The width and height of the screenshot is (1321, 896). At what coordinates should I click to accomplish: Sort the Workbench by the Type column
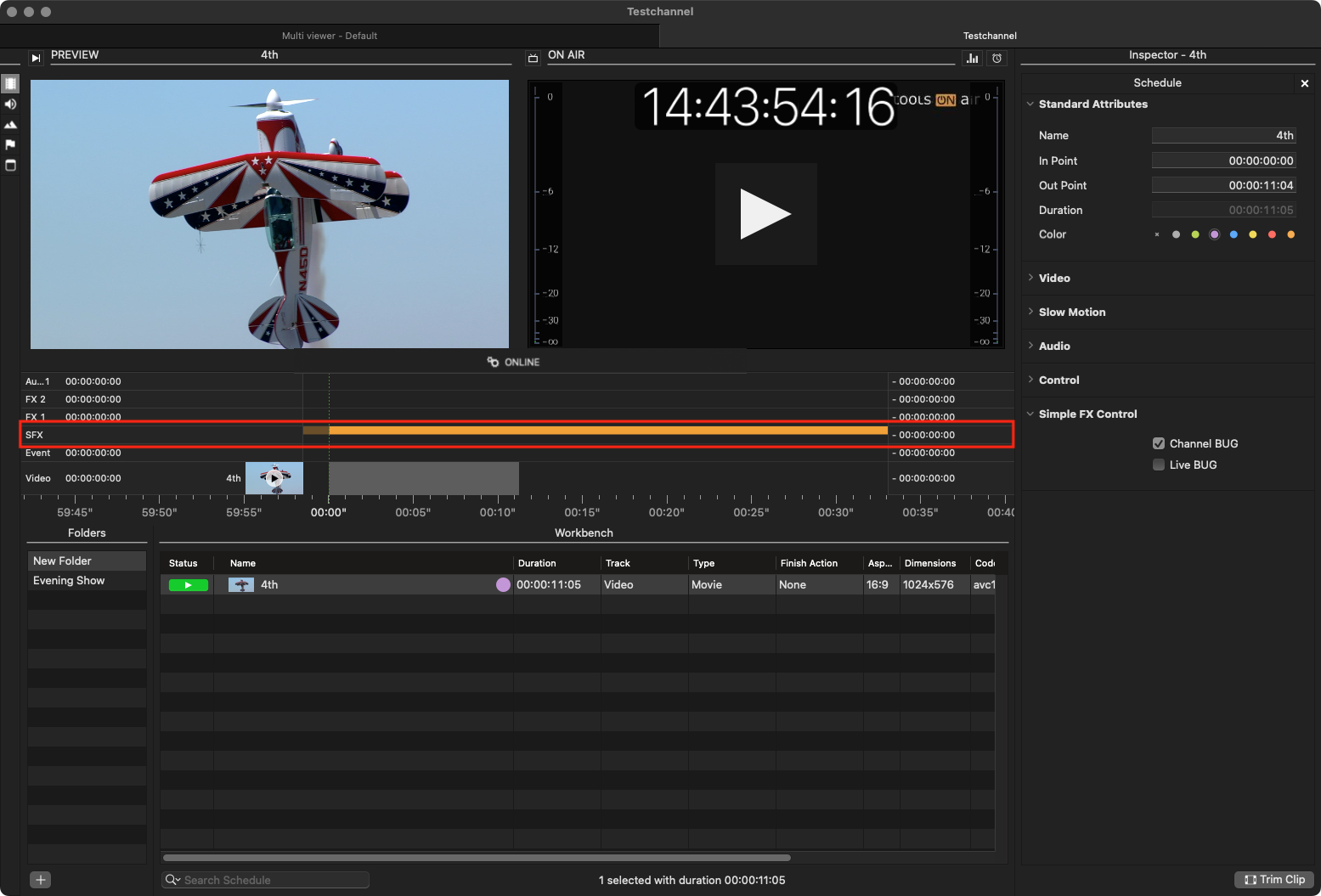732,563
